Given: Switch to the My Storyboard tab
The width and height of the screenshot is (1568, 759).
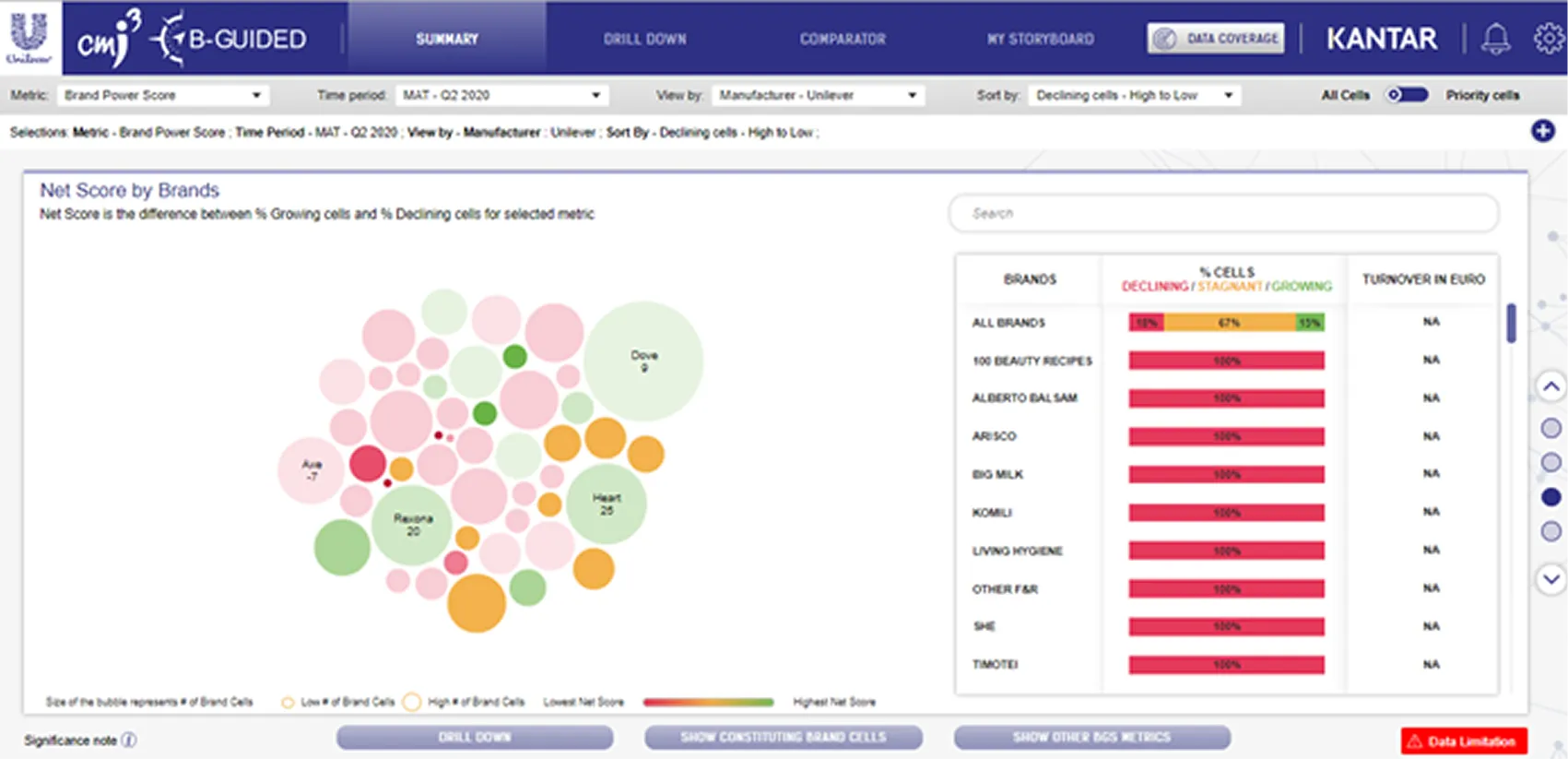Looking at the screenshot, I should click(x=1041, y=39).
